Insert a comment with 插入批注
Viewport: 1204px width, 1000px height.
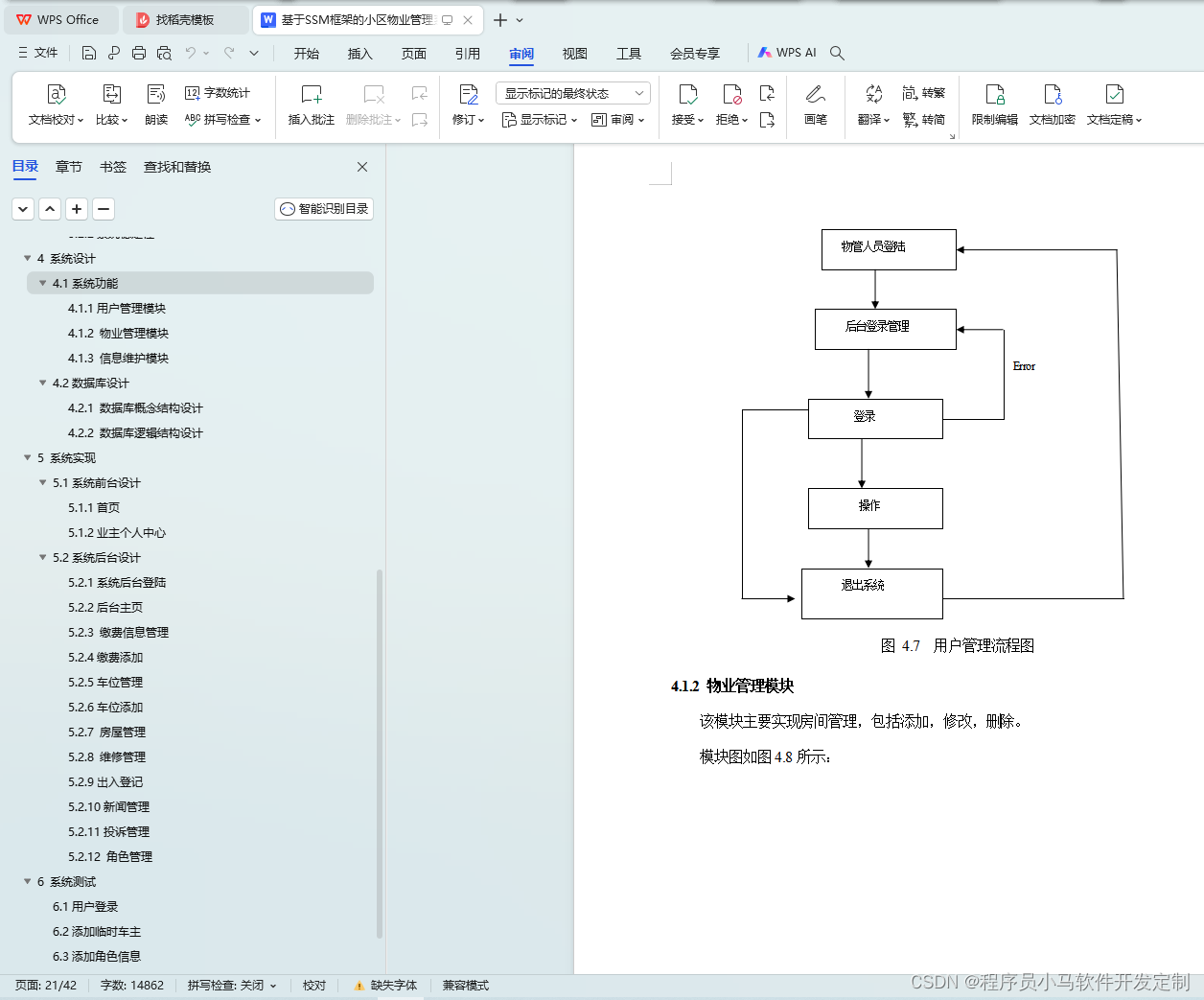(311, 105)
